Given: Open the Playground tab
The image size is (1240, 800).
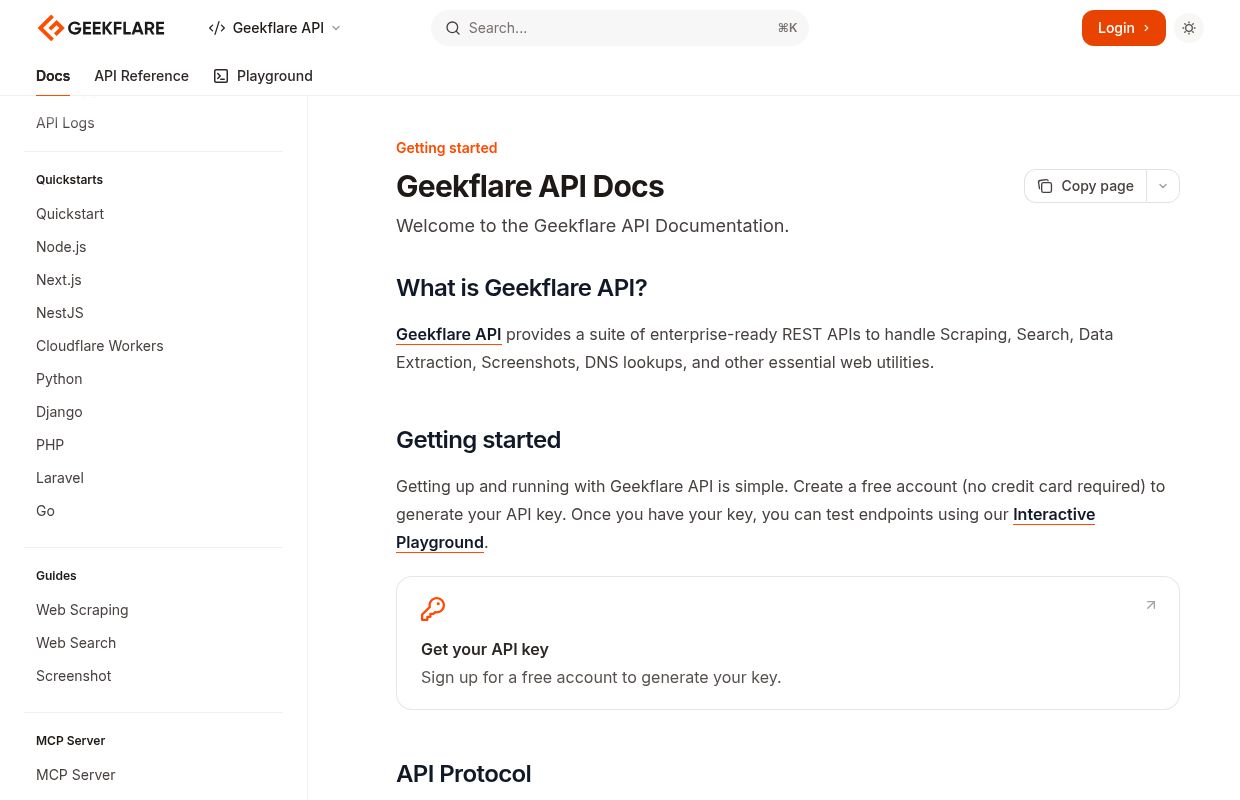Looking at the screenshot, I should click(x=263, y=76).
